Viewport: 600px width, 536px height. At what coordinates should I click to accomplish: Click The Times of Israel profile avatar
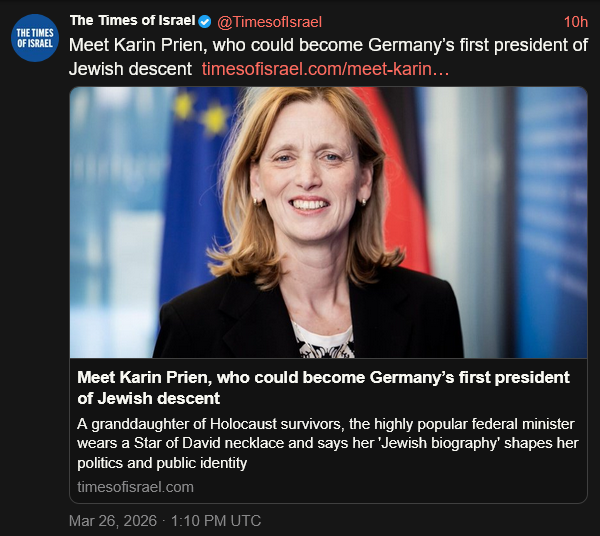(34, 38)
